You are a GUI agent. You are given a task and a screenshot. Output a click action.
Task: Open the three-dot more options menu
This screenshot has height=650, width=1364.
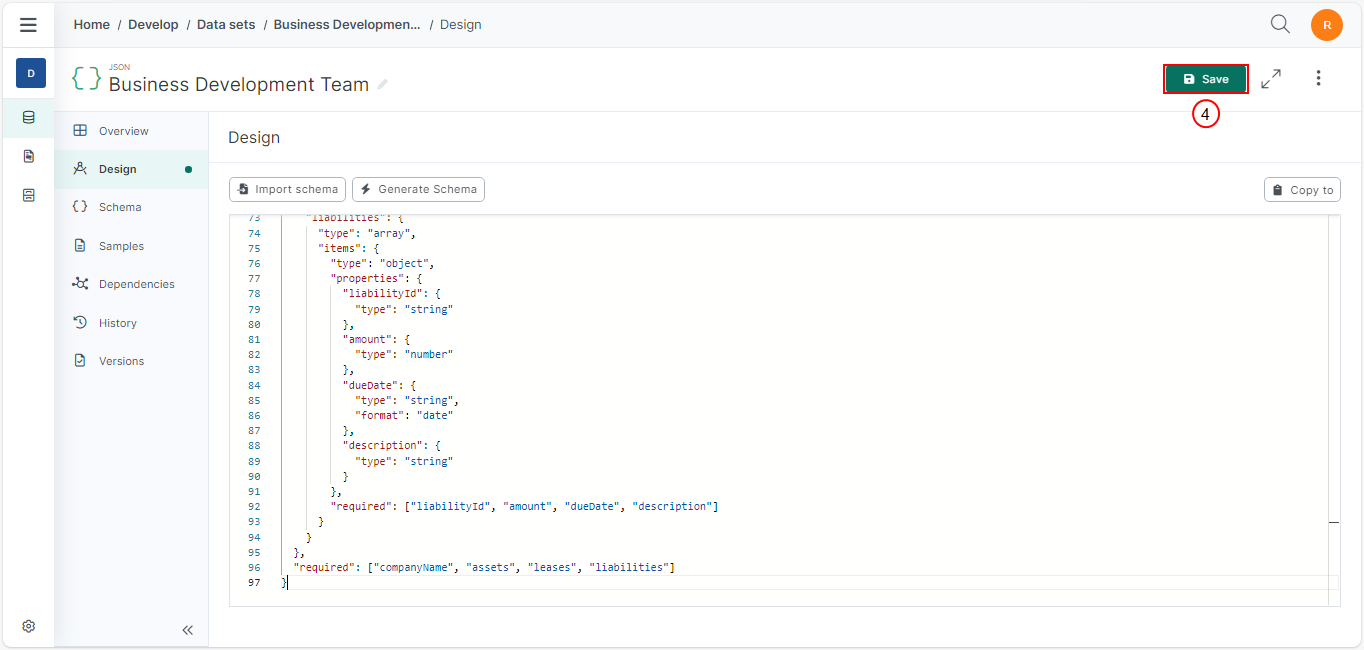click(1318, 78)
